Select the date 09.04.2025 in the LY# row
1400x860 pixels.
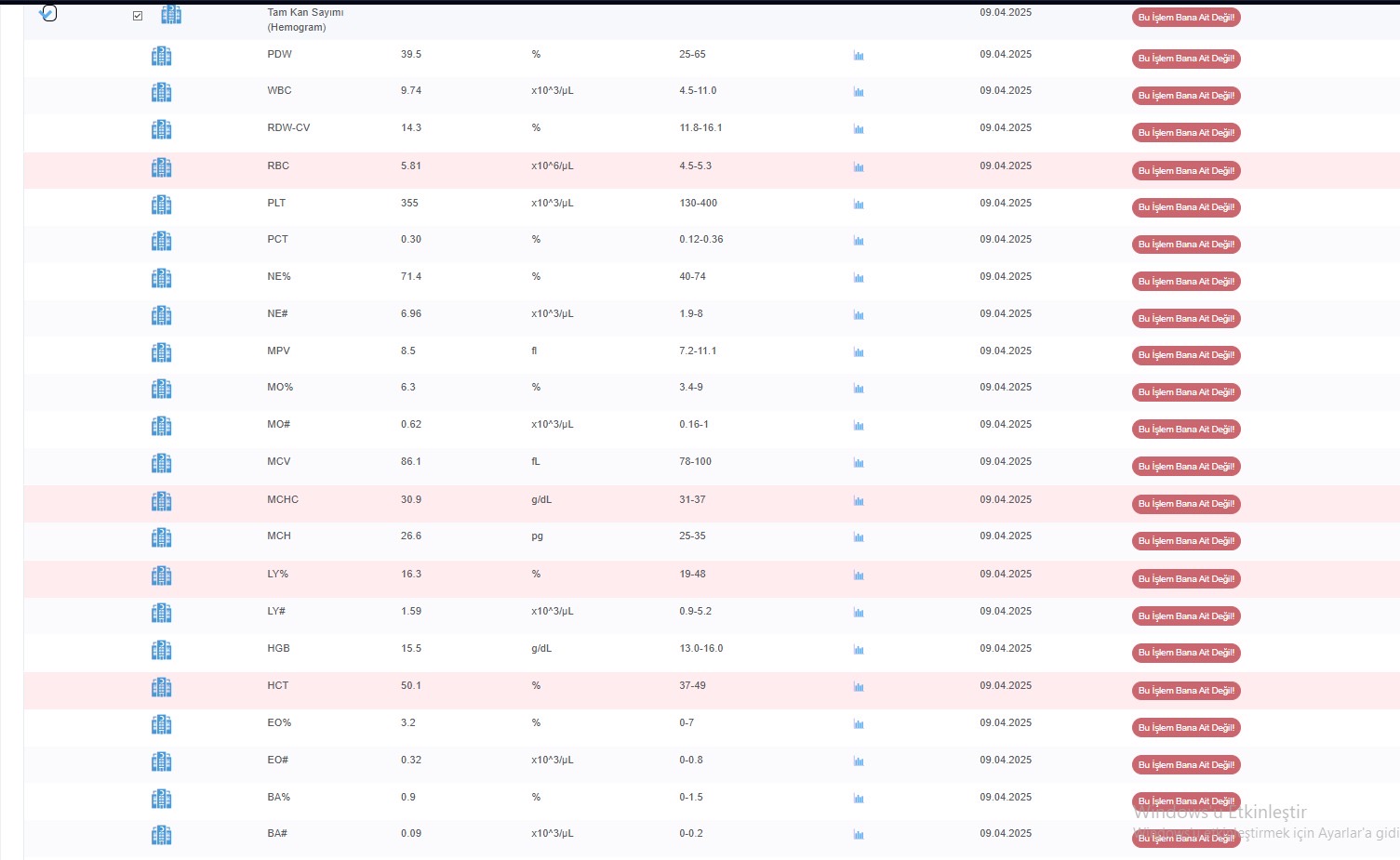[1006, 611]
